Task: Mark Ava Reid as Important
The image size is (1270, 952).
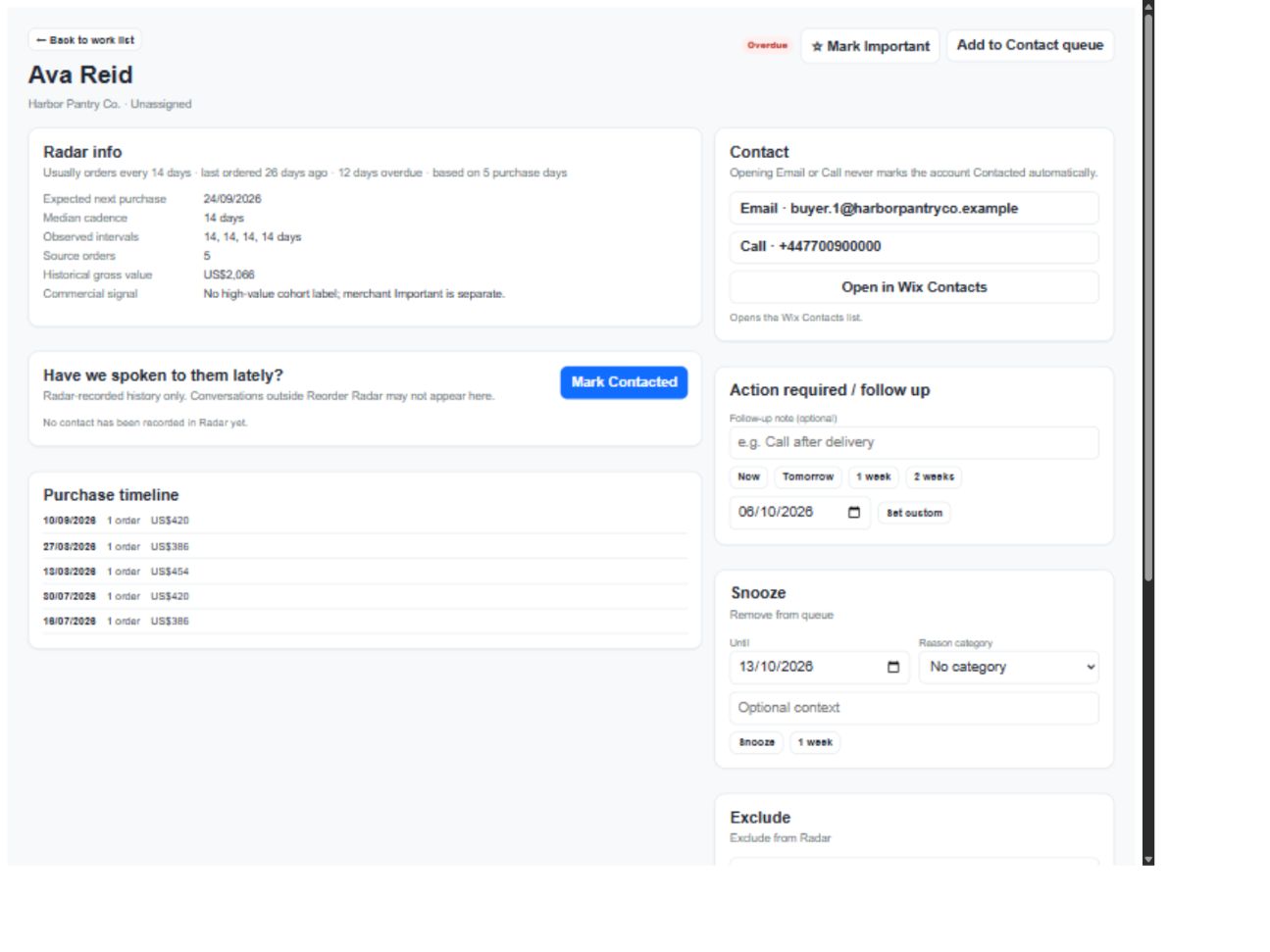Action: pyautogui.click(x=870, y=46)
